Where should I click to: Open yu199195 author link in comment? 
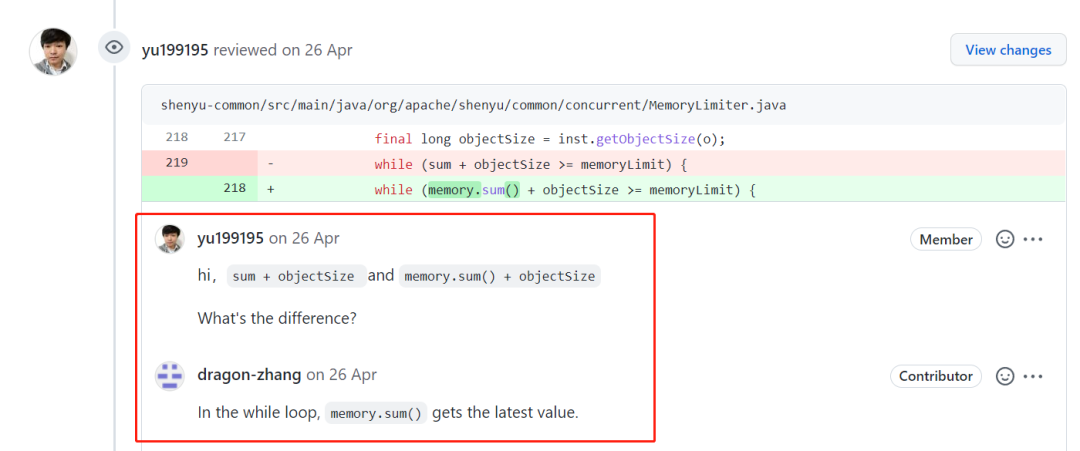230,238
